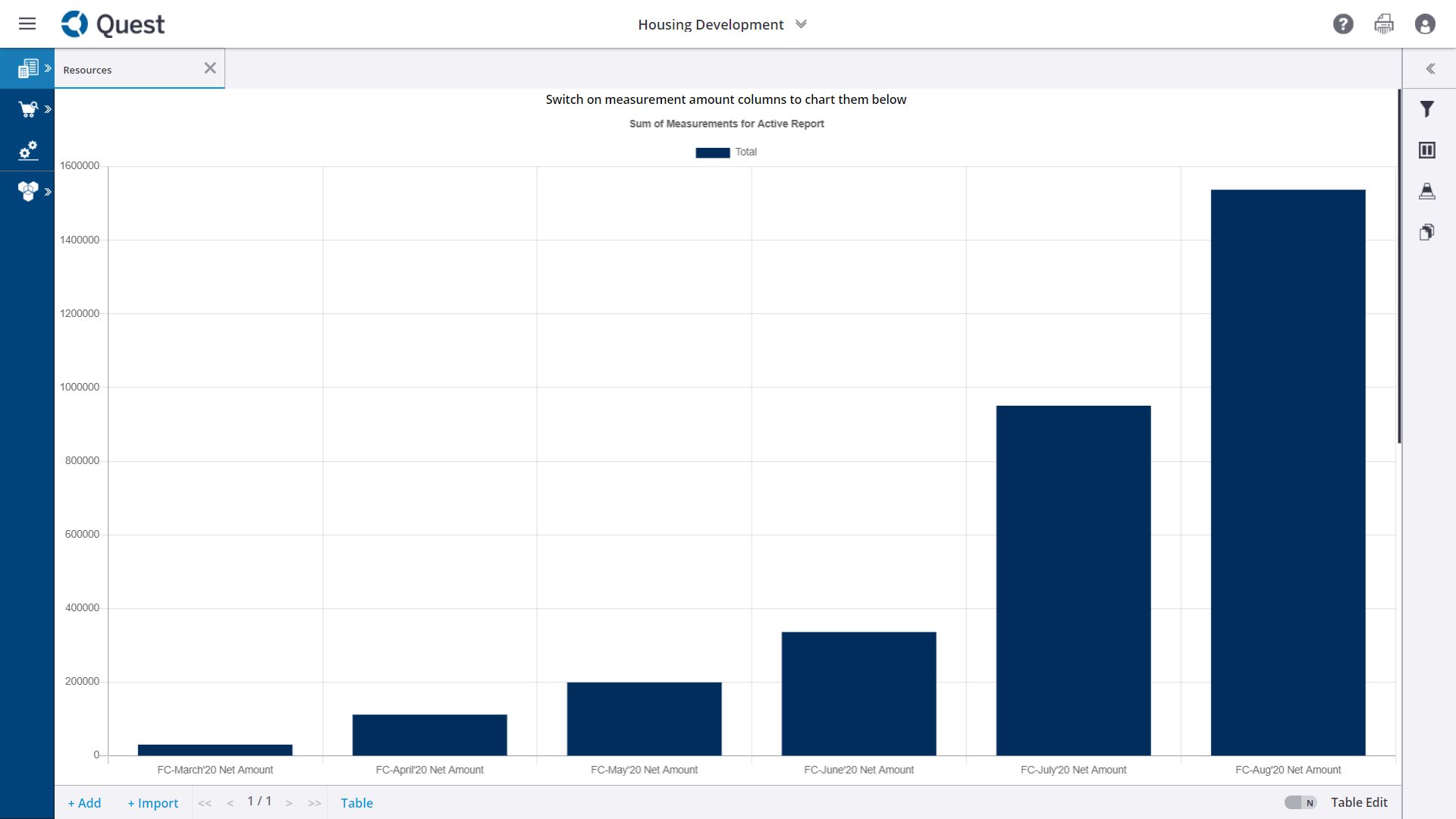The height and width of the screenshot is (819, 1456).
Task: Open the help question mark icon
Action: pyautogui.click(x=1343, y=24)
